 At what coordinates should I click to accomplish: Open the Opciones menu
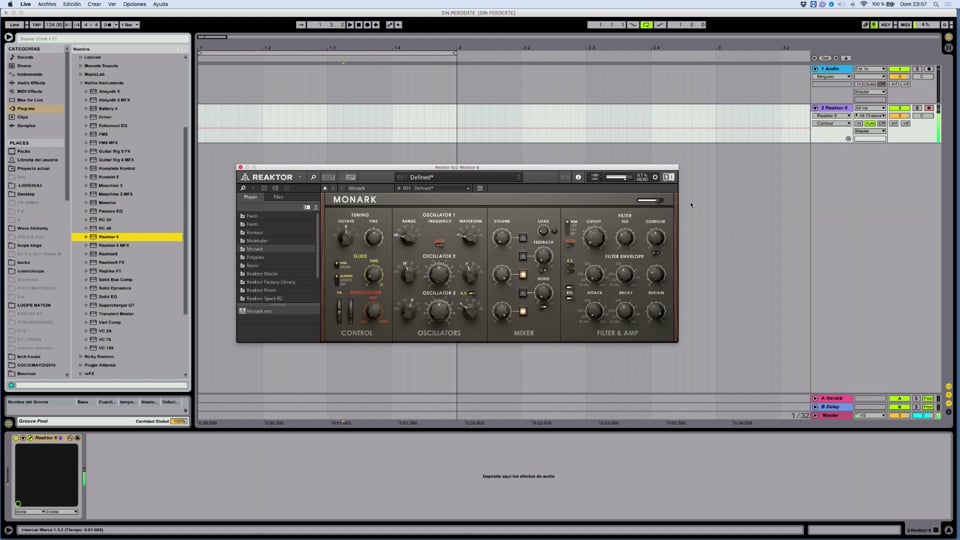(x=134, y=4)
